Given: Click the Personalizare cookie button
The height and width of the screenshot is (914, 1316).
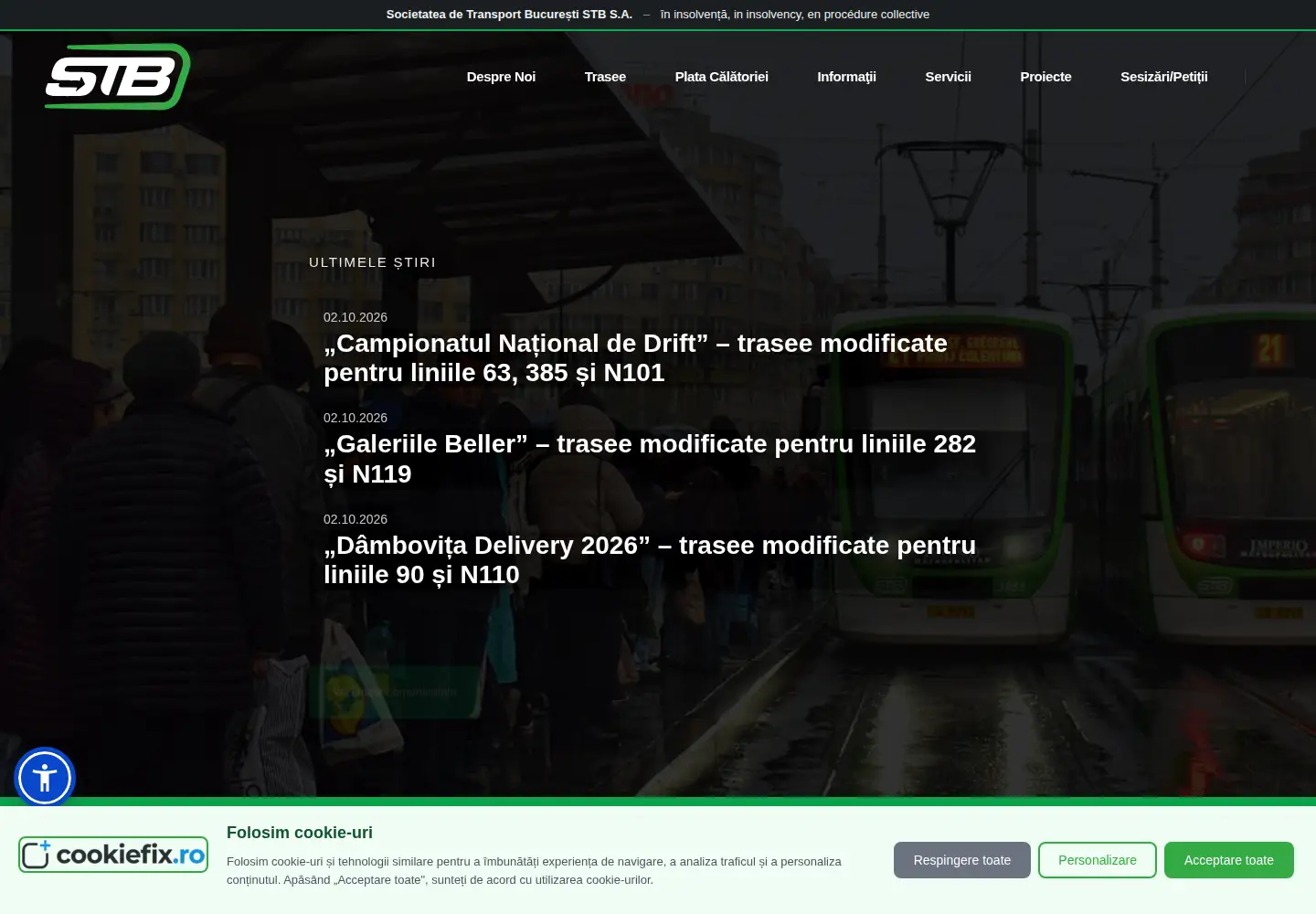Looking at the screenshot, I should (x=1098, y=860).
